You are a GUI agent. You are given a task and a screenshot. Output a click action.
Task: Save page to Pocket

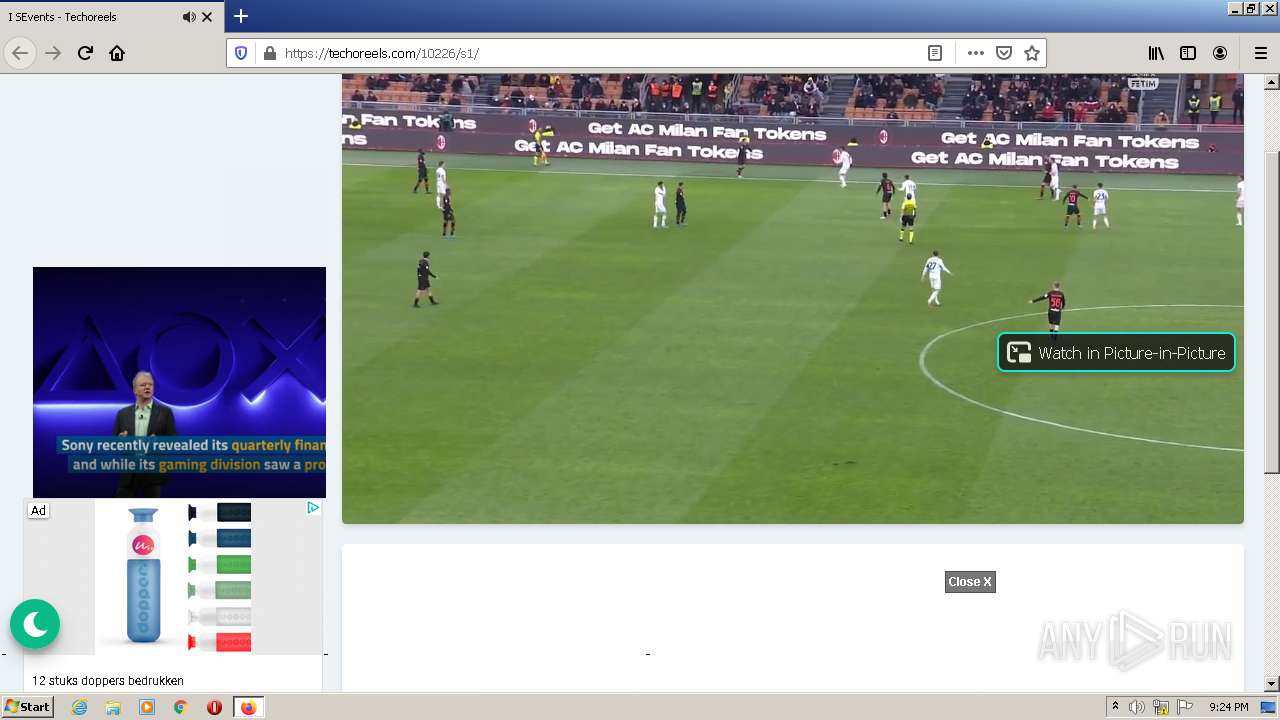(x=1004, y=53)
